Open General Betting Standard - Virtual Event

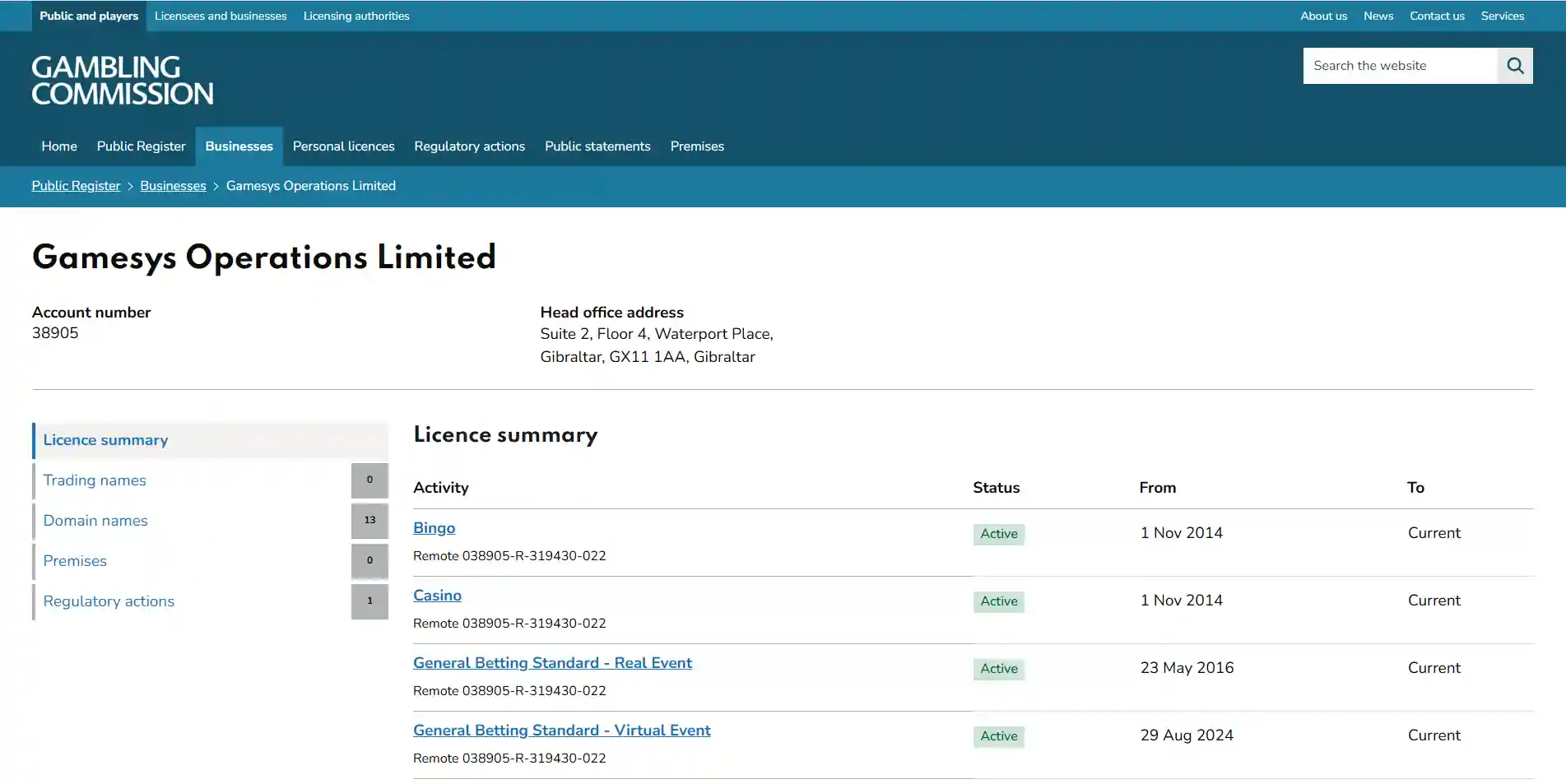(562, 731)
